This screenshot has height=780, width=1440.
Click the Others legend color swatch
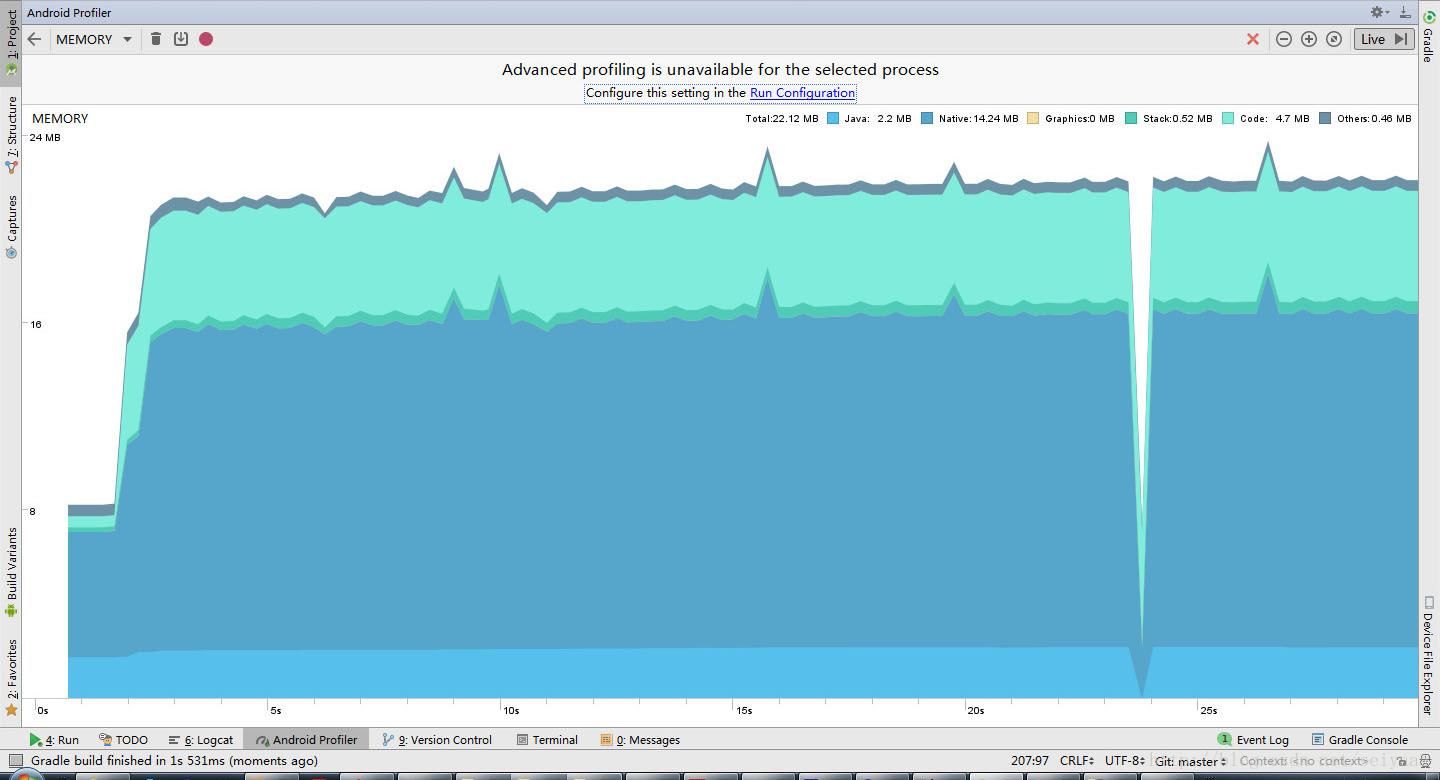click(x=1325, y=118)
